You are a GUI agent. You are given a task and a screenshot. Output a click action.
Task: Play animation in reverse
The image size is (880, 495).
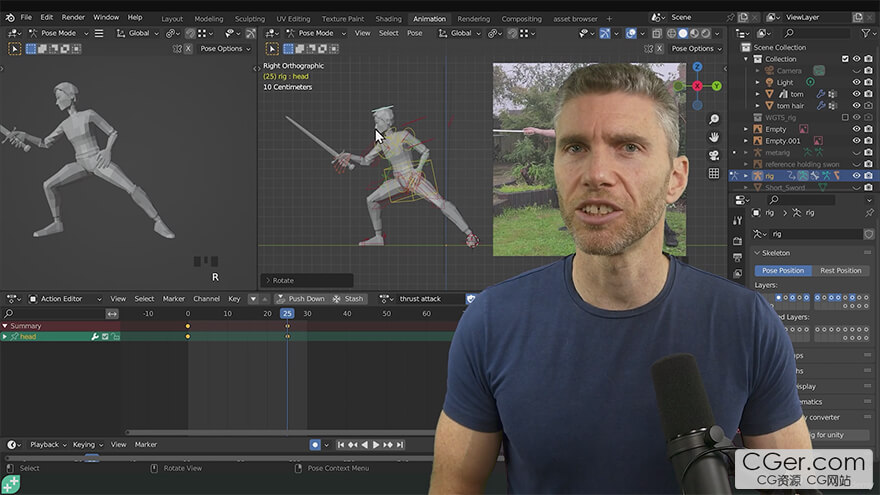pyautogui.click(x=364, y=444)
